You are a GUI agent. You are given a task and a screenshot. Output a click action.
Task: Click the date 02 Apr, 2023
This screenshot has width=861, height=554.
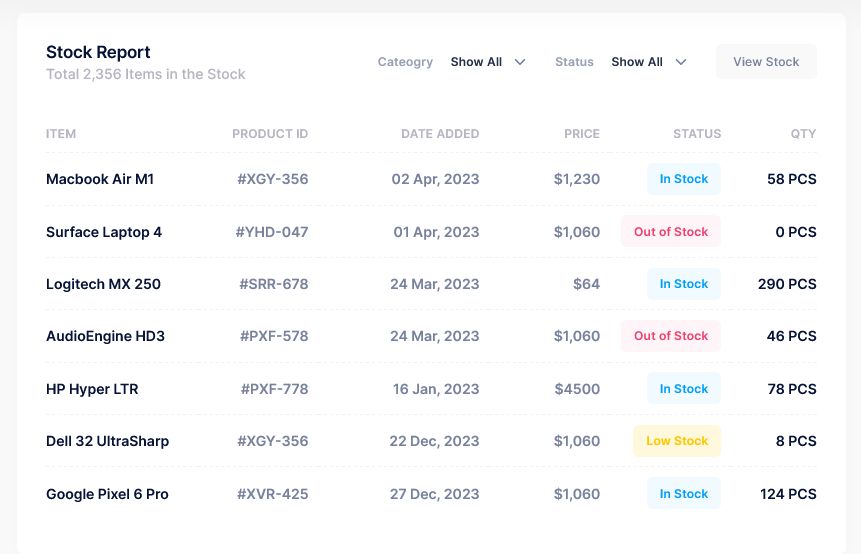click(435, 179)
